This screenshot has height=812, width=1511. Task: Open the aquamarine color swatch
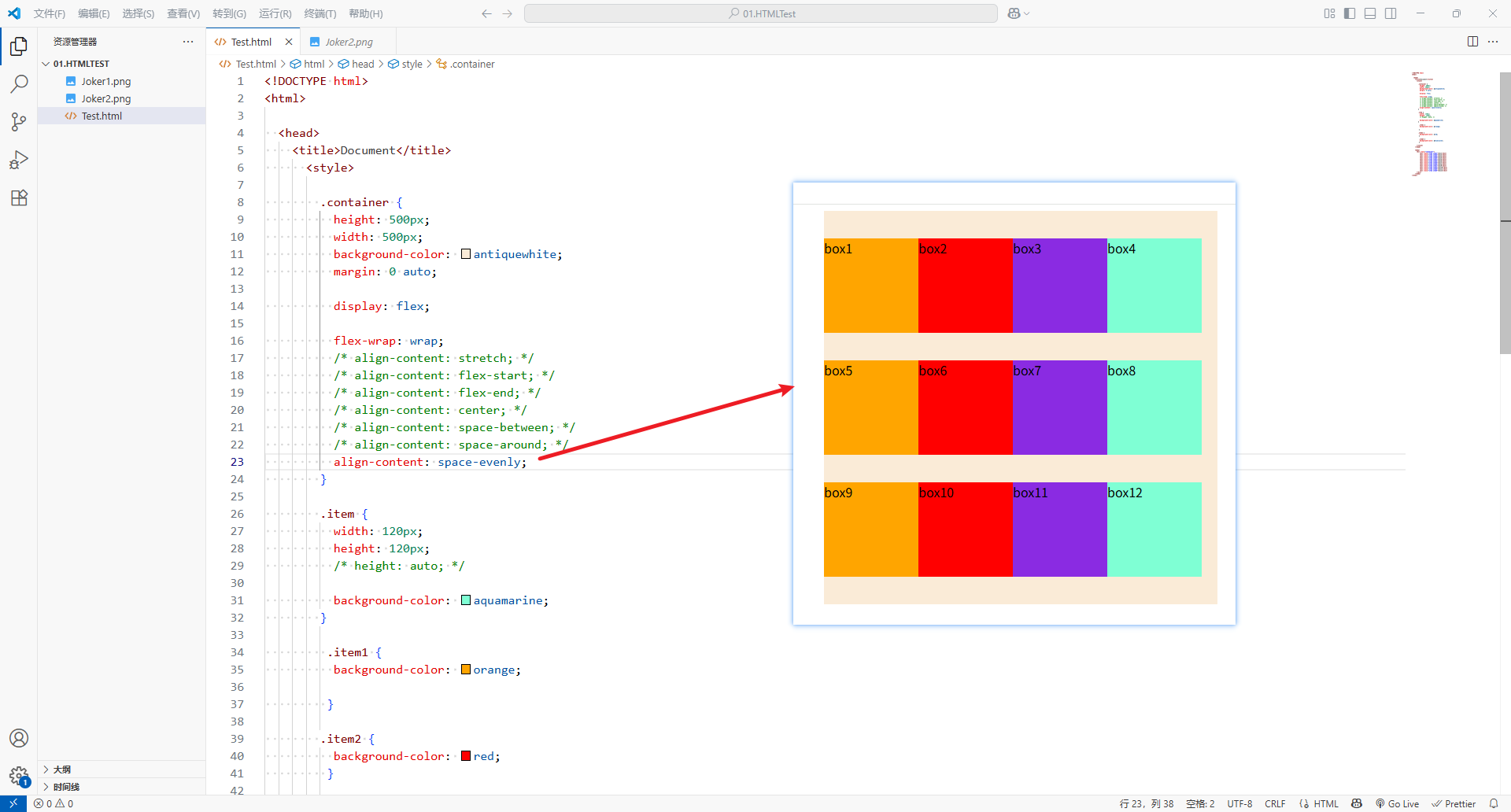pyautogui.click(x=466, y=600)
